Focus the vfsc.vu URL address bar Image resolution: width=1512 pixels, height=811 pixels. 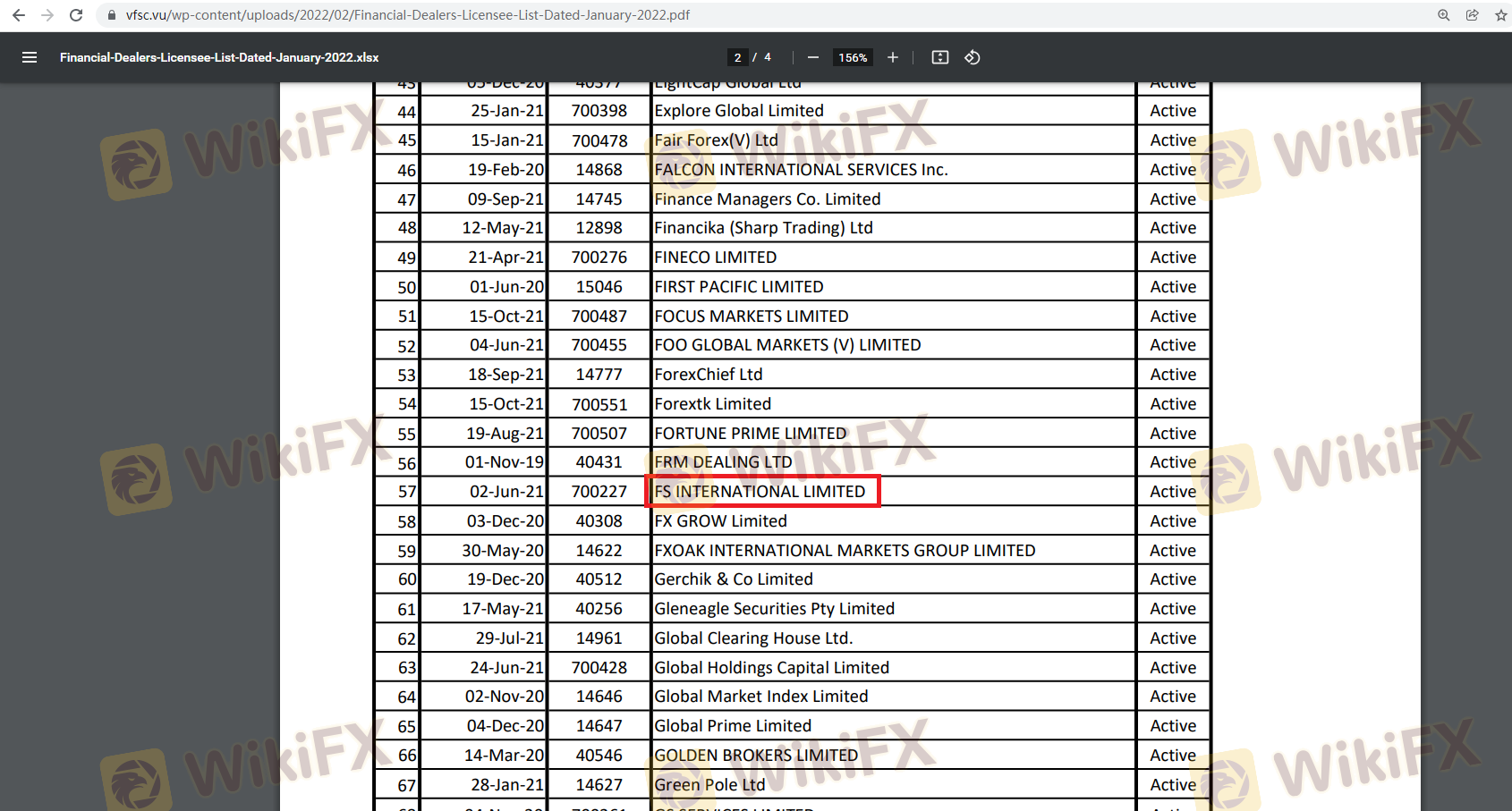point(407,15)
